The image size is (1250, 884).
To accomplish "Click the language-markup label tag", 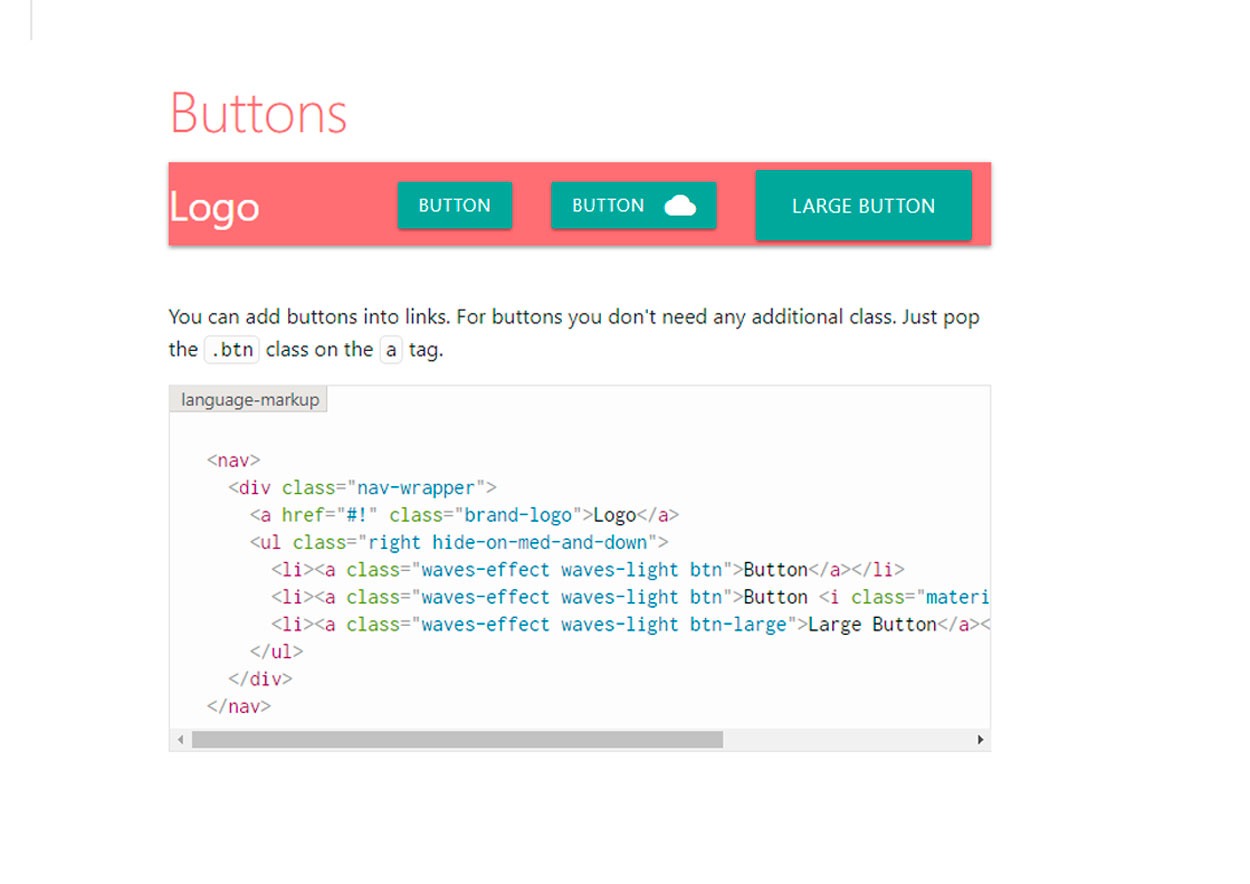I will click(250, 400).
